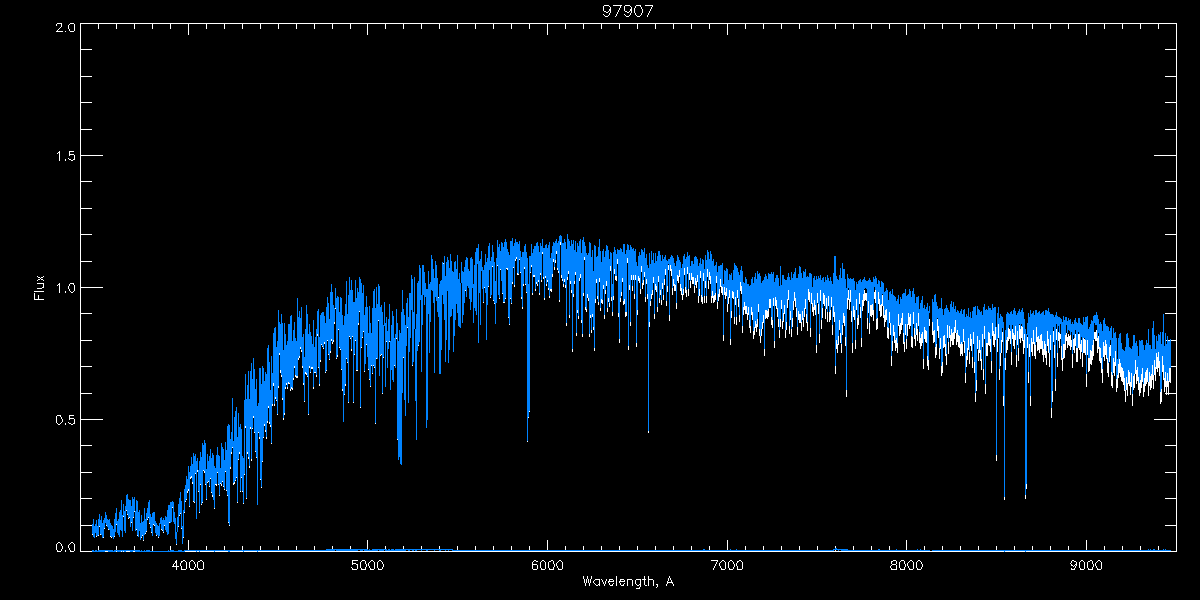Click the plot title 97907
Screen dimensions: 1200x600
pos(628,11)
